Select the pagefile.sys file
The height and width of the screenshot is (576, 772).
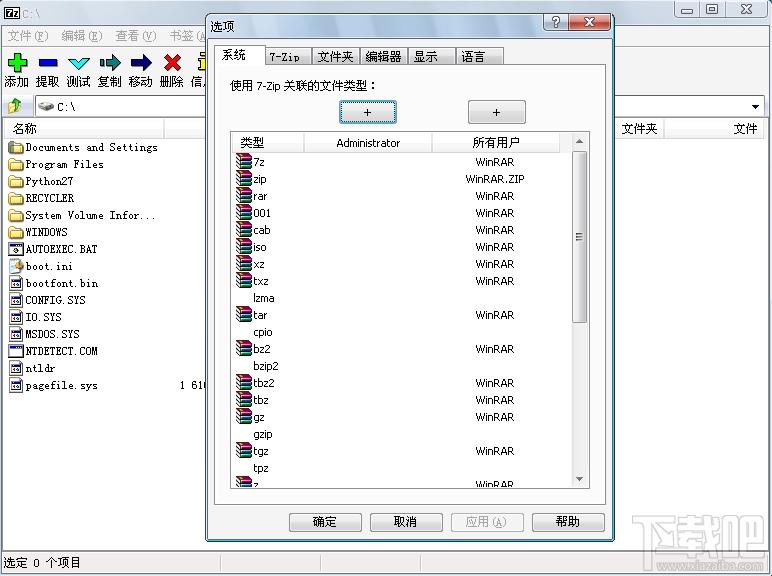[x=54, y=385]
